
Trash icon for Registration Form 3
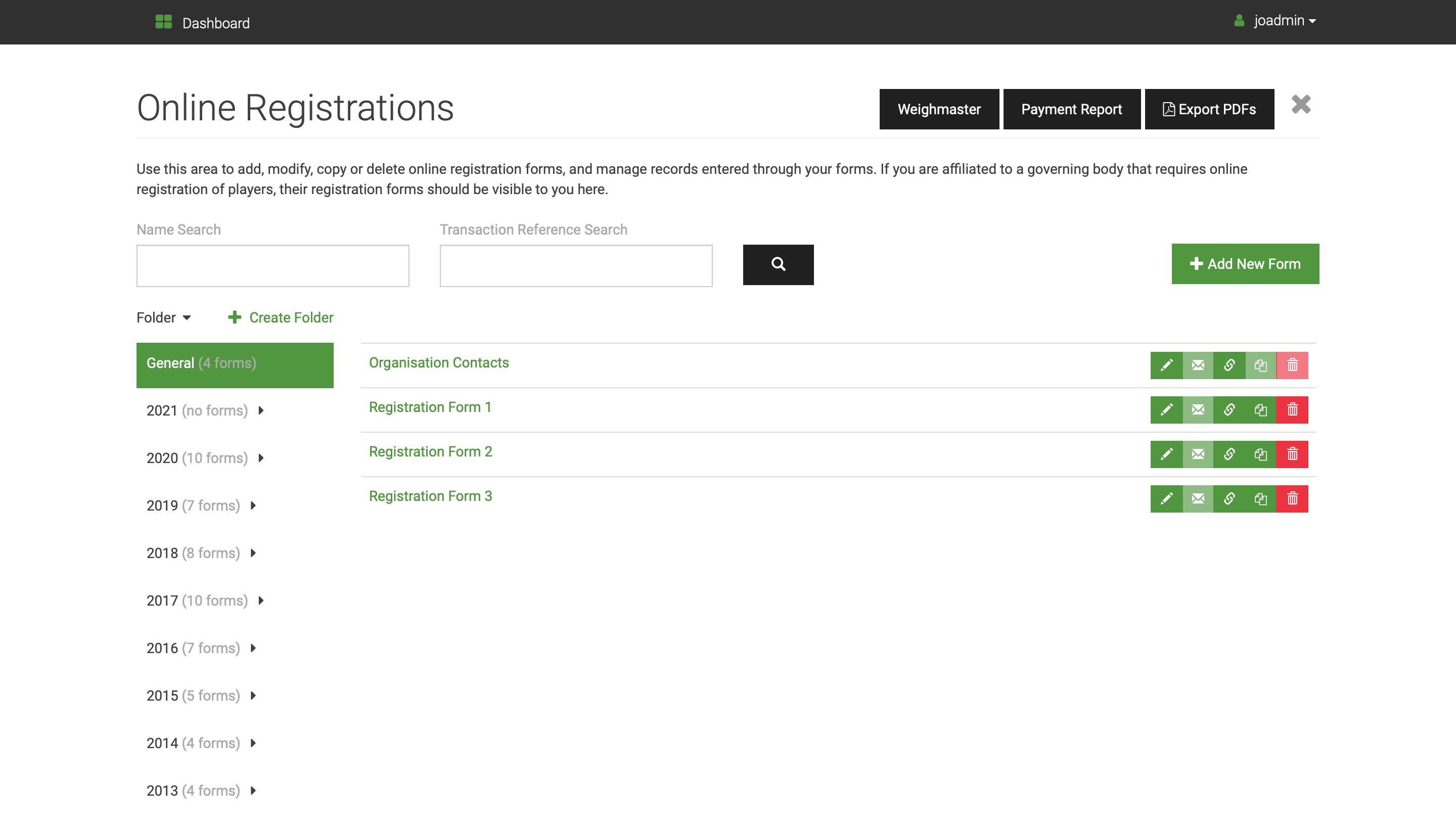[1293, 499]
